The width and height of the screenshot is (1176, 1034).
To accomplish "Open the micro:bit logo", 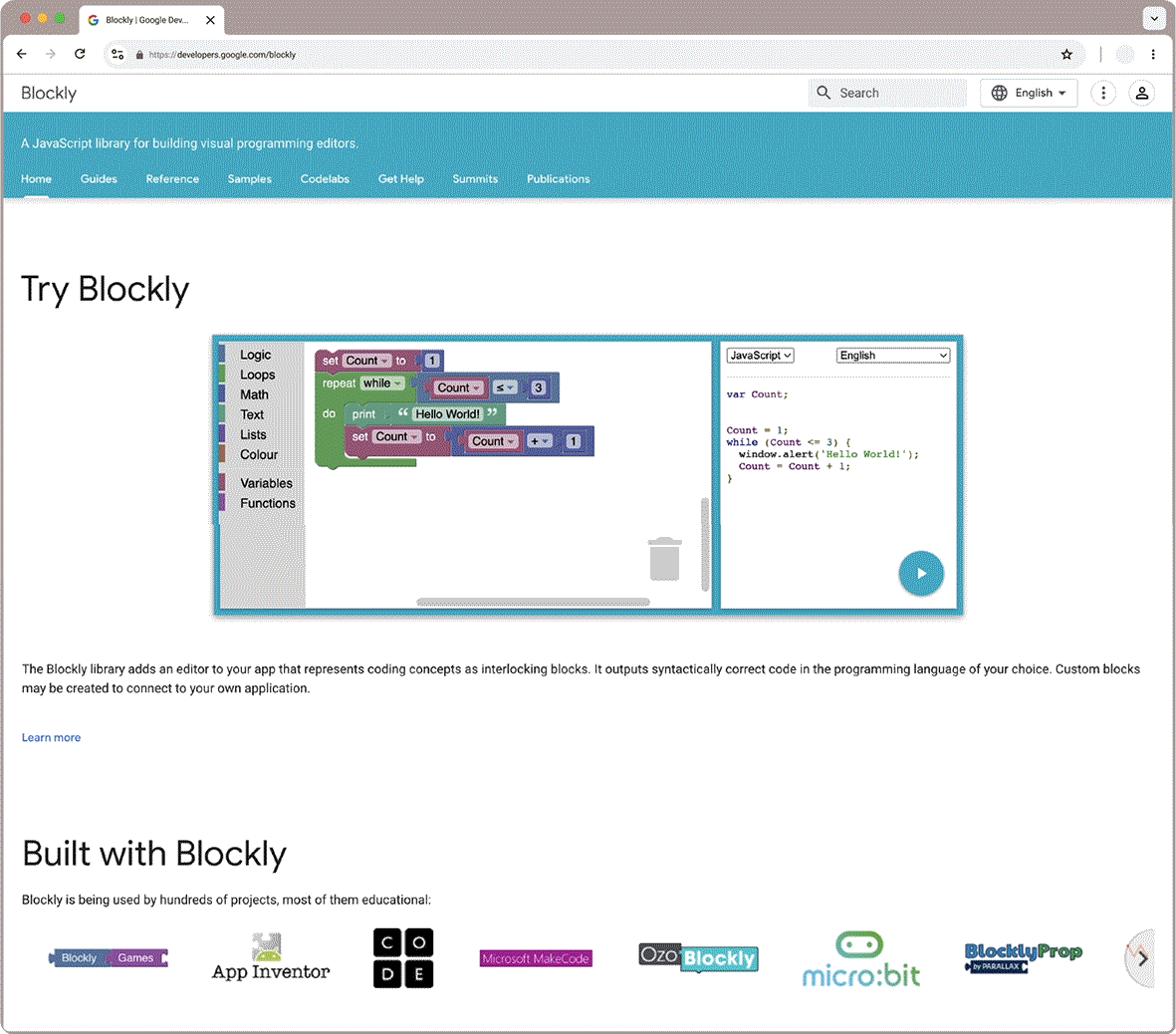I will [860, 959].
